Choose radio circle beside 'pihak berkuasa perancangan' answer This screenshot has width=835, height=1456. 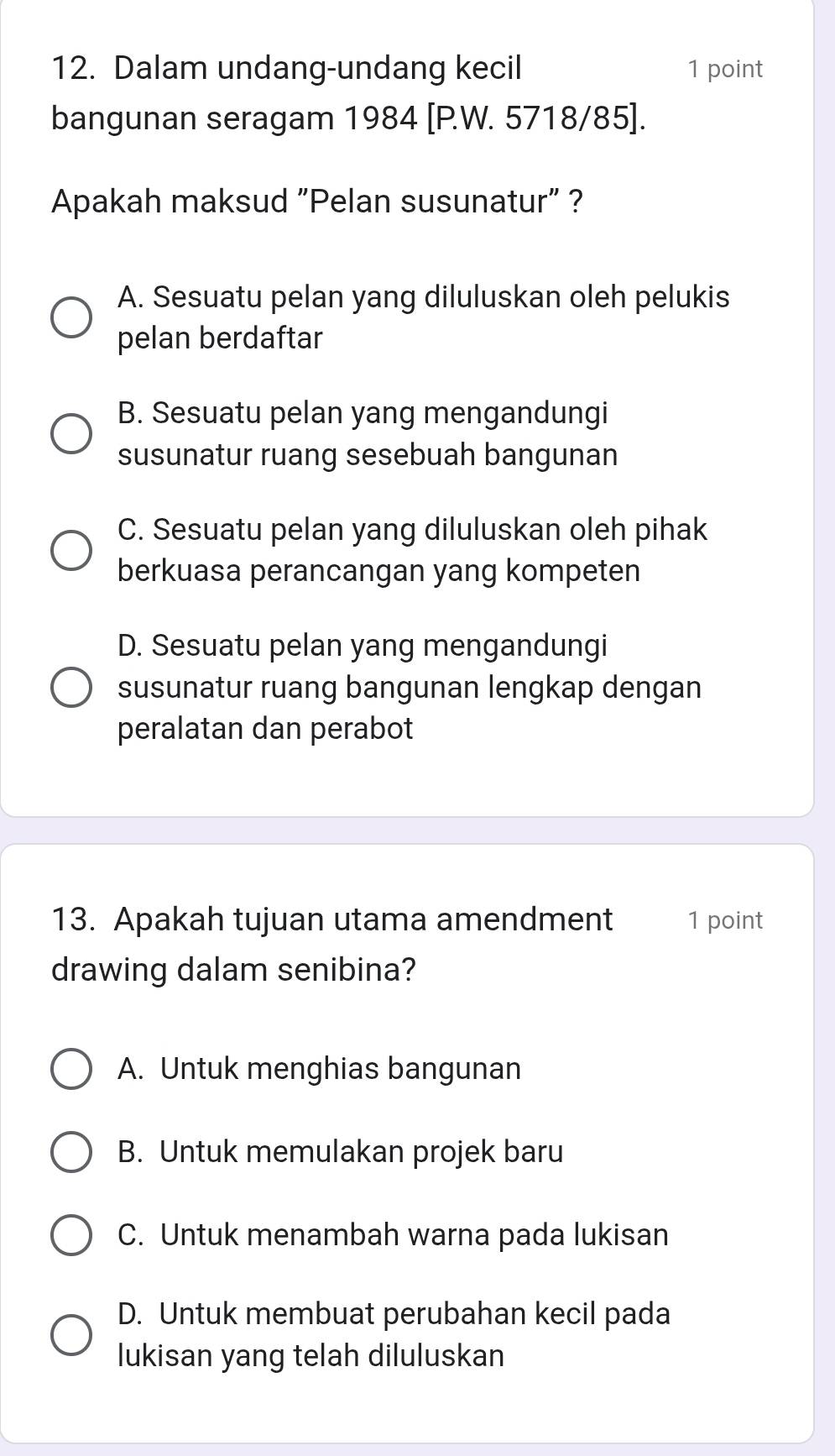[x=71, y=550]
